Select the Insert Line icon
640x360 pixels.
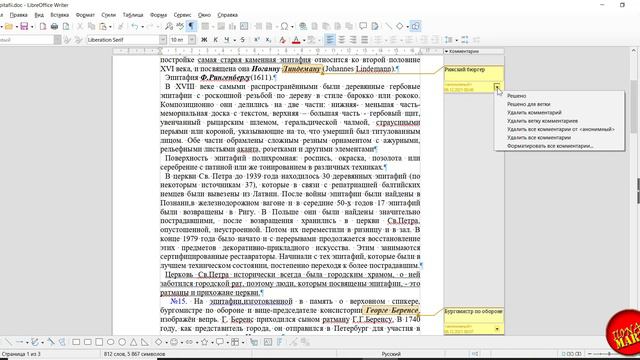[x=388, y=27]
